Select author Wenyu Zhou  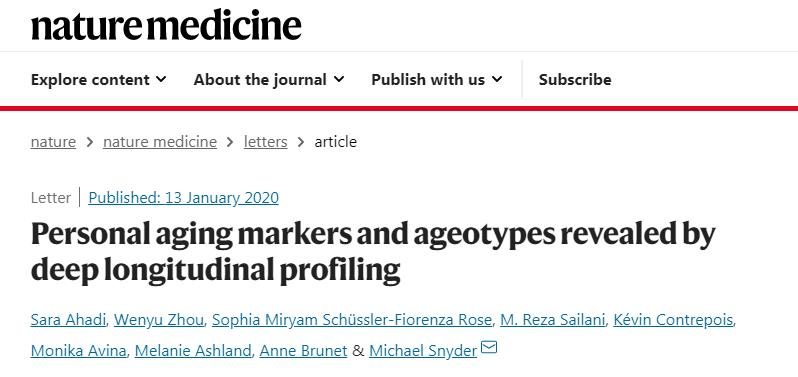159,320
